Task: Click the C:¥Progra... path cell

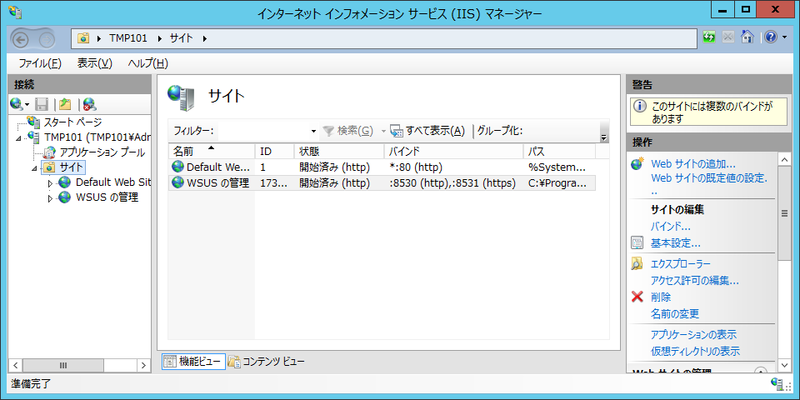Action: click(x=558, y=183)
